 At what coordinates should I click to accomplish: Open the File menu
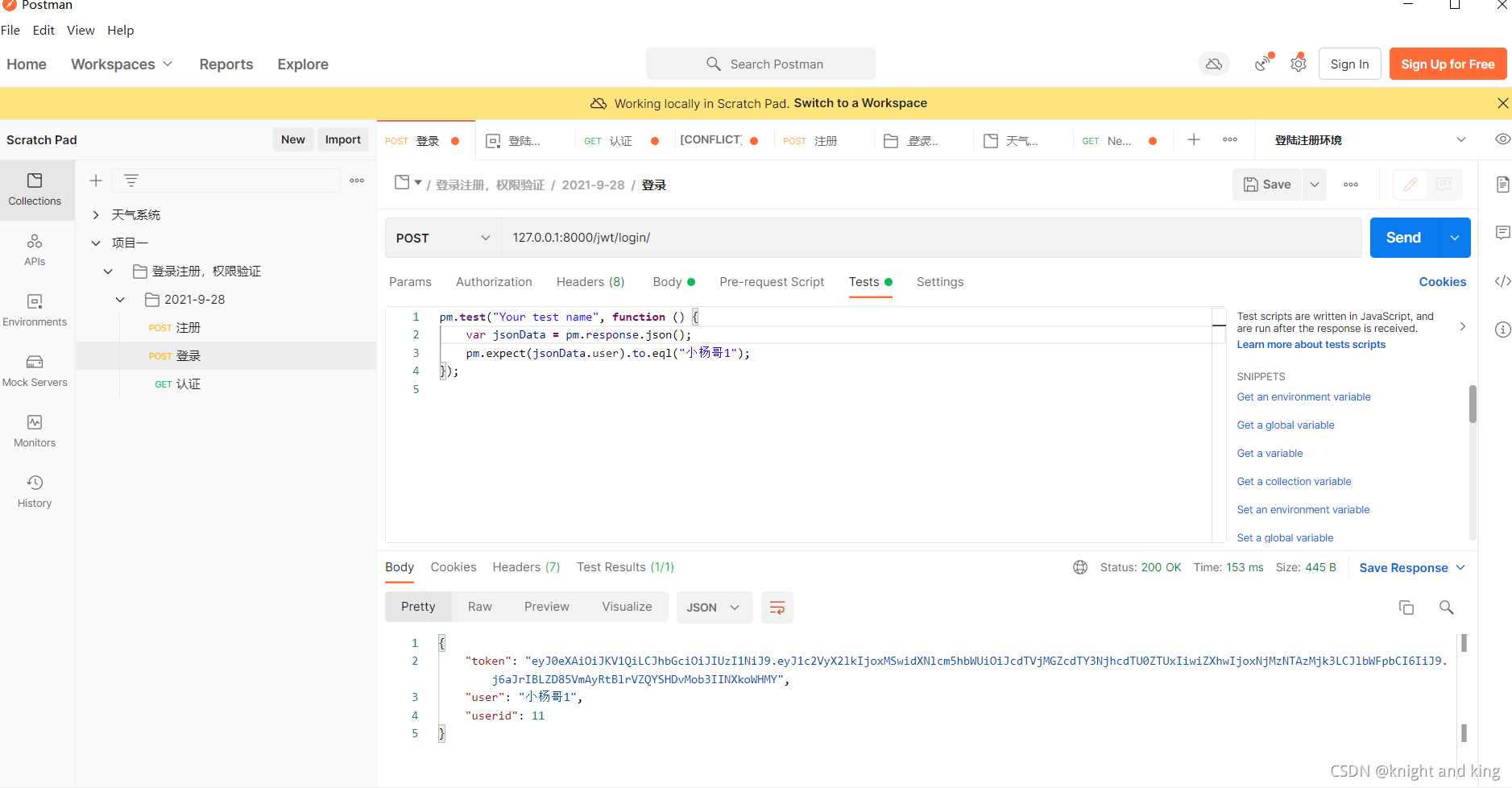(x=10, y=30)
